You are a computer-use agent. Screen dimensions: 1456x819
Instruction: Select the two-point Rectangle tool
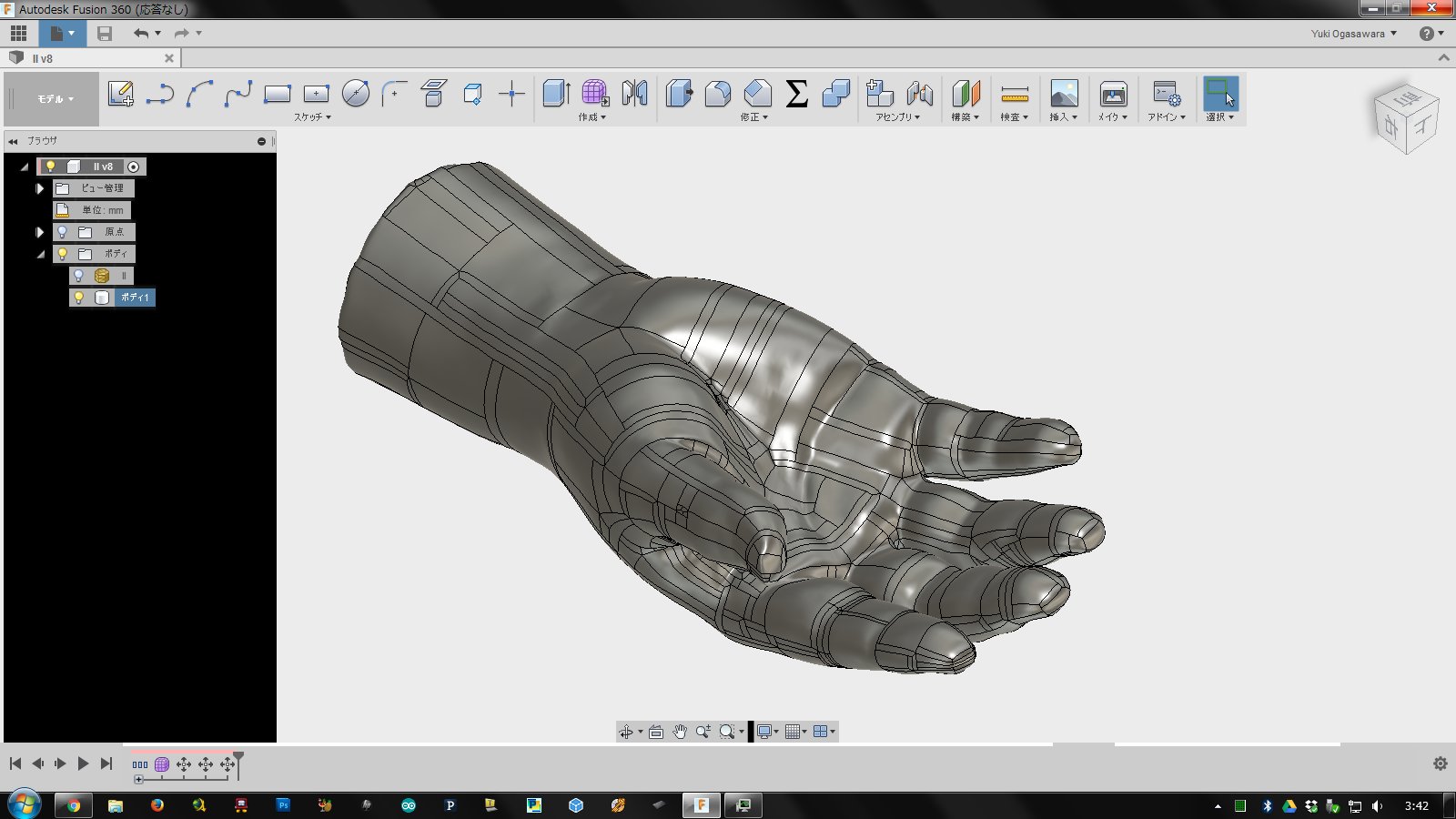point(277,93)
